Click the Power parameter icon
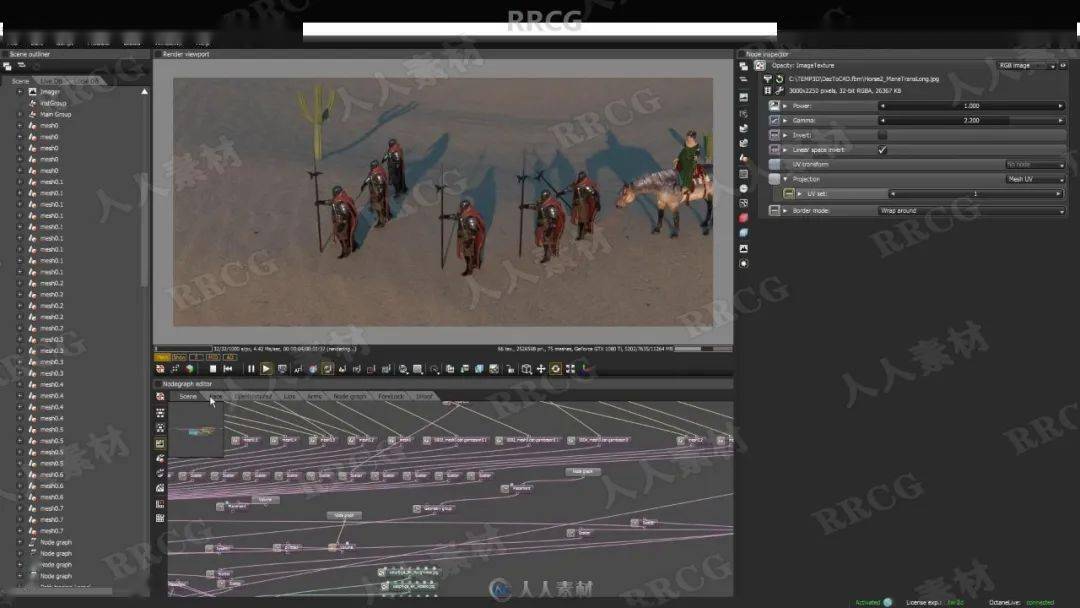The image size is (1080, 608). tap(774, 106)
